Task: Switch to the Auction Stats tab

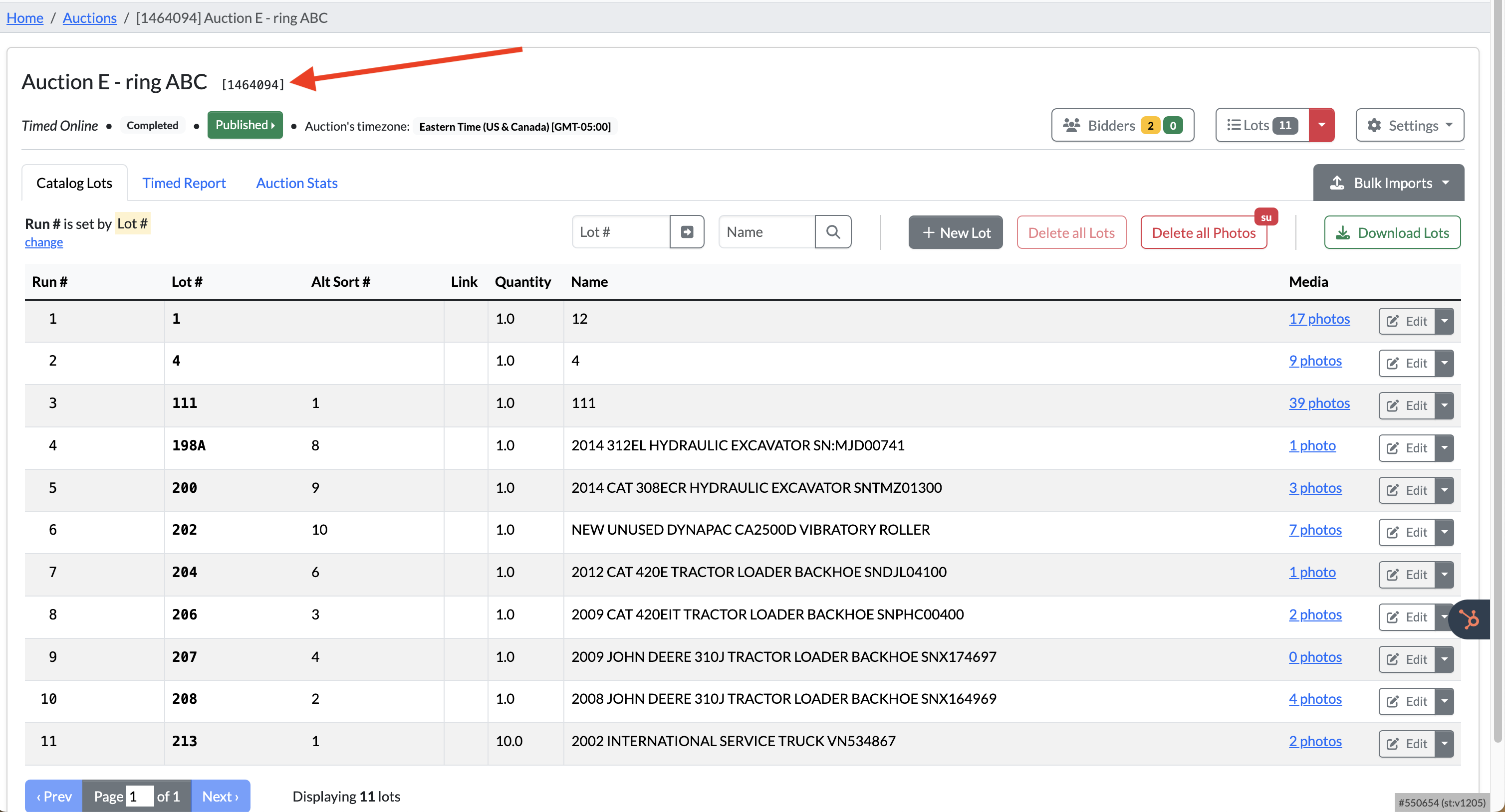Action: pyautogui.click(x=297, y=183)
